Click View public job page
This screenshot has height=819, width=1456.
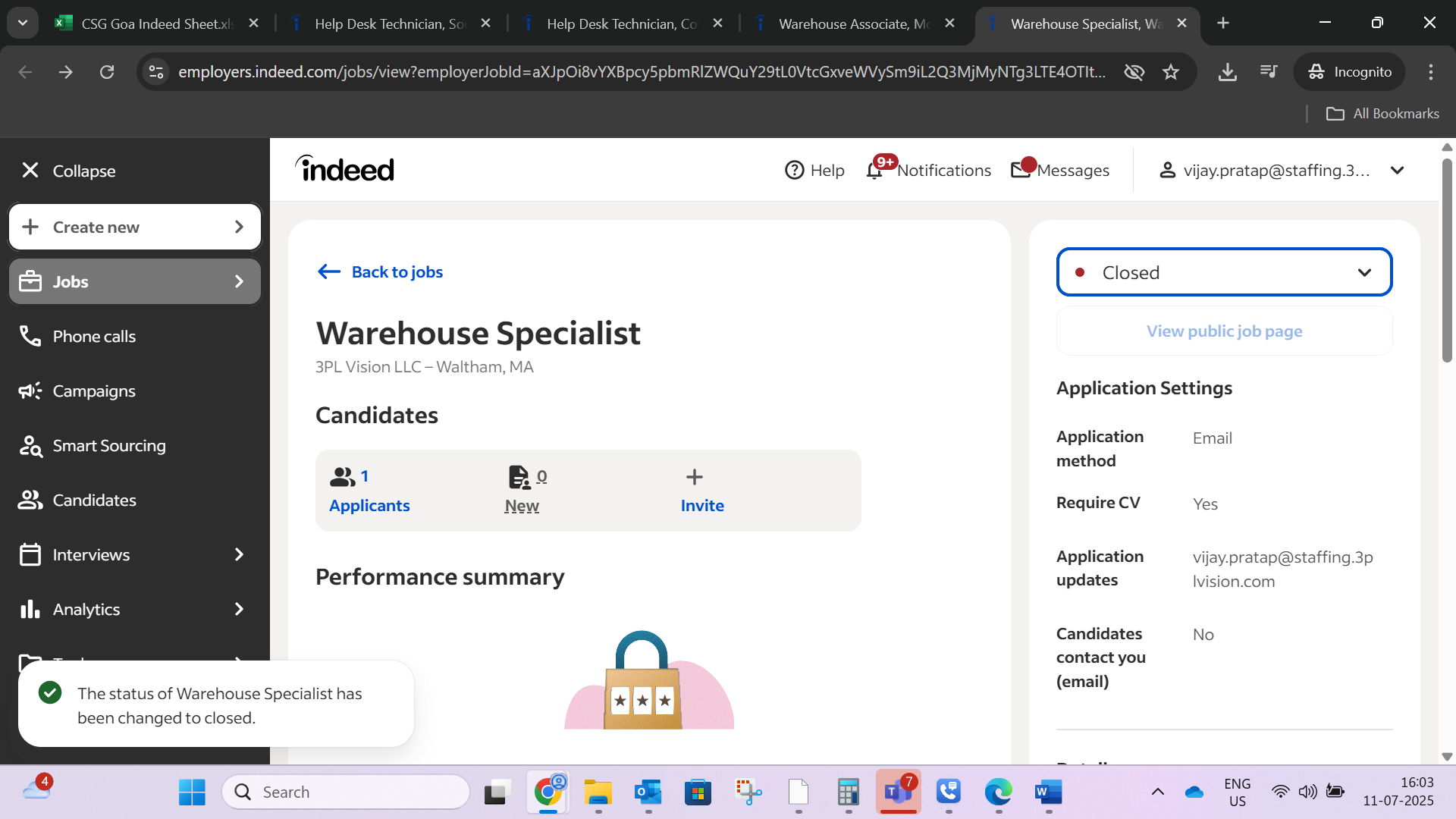click(1224, 331)
